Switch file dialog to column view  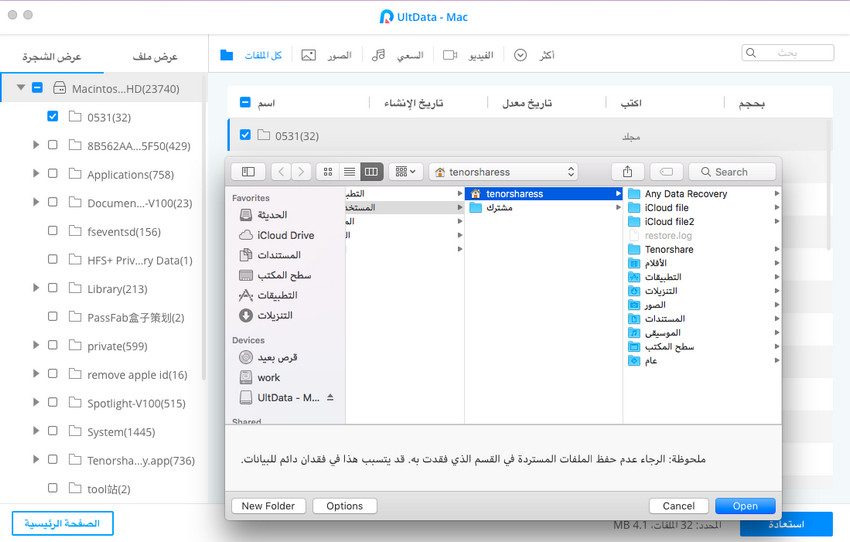click(371, 172)
